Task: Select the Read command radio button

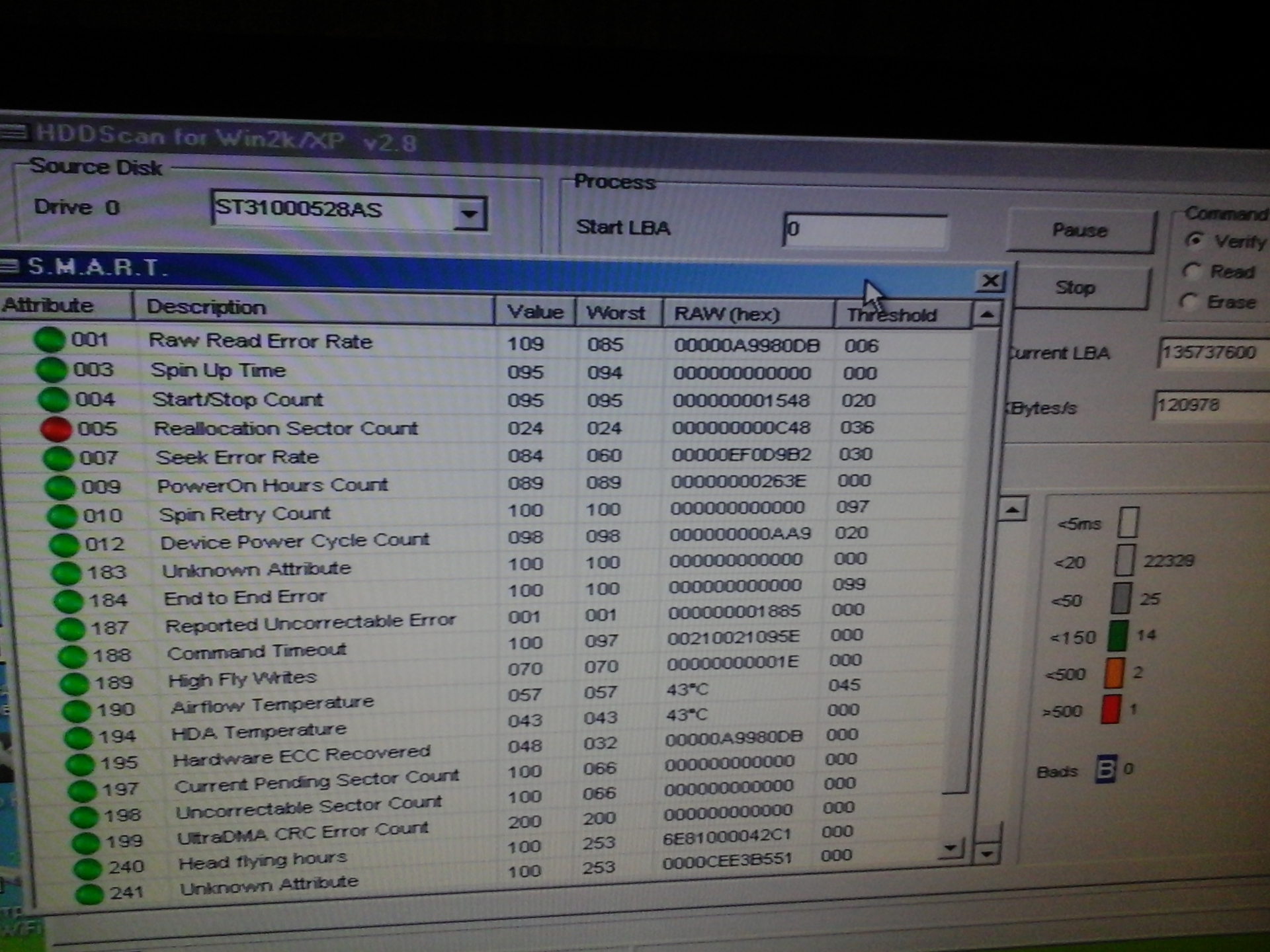Action: coord(1192,270)
